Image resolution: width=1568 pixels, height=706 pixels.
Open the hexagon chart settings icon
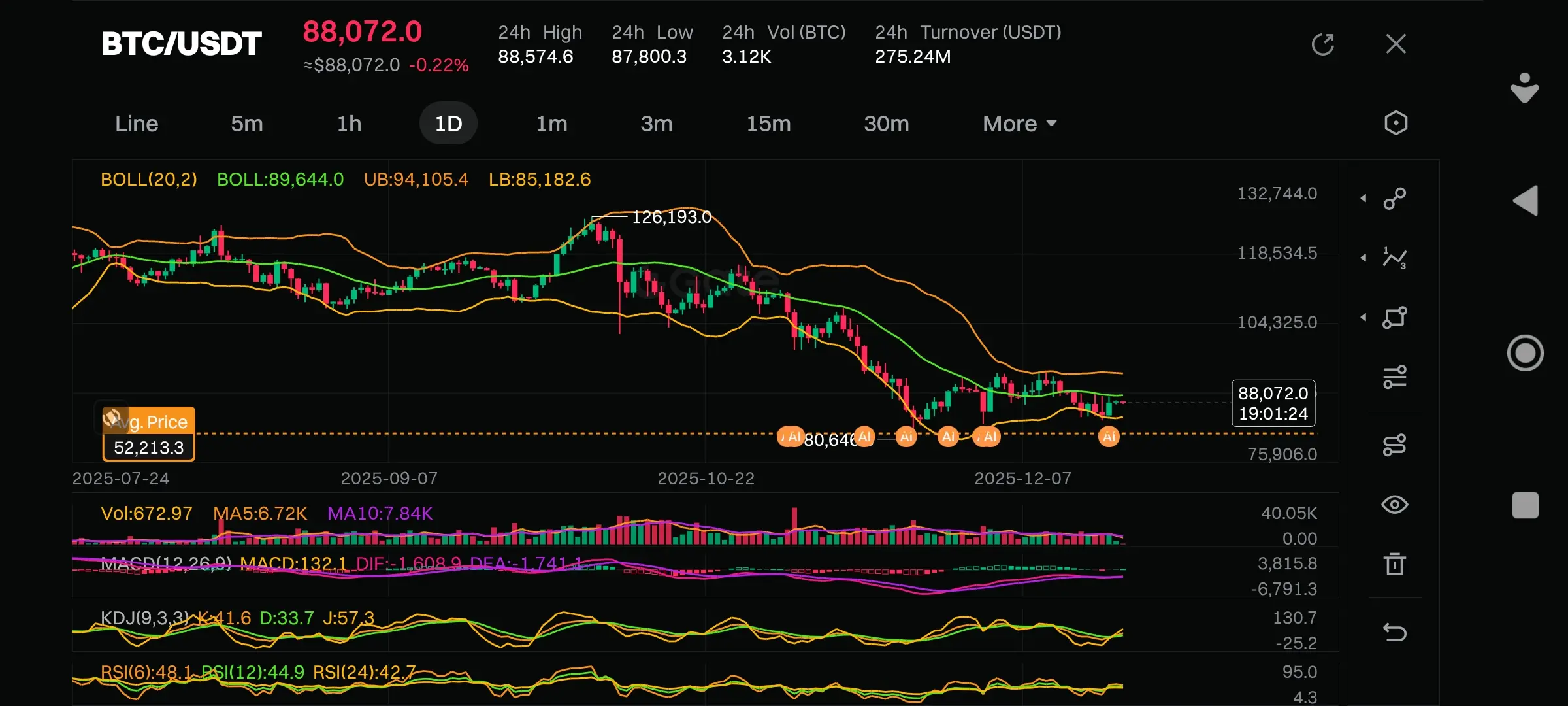(1396, 123)
